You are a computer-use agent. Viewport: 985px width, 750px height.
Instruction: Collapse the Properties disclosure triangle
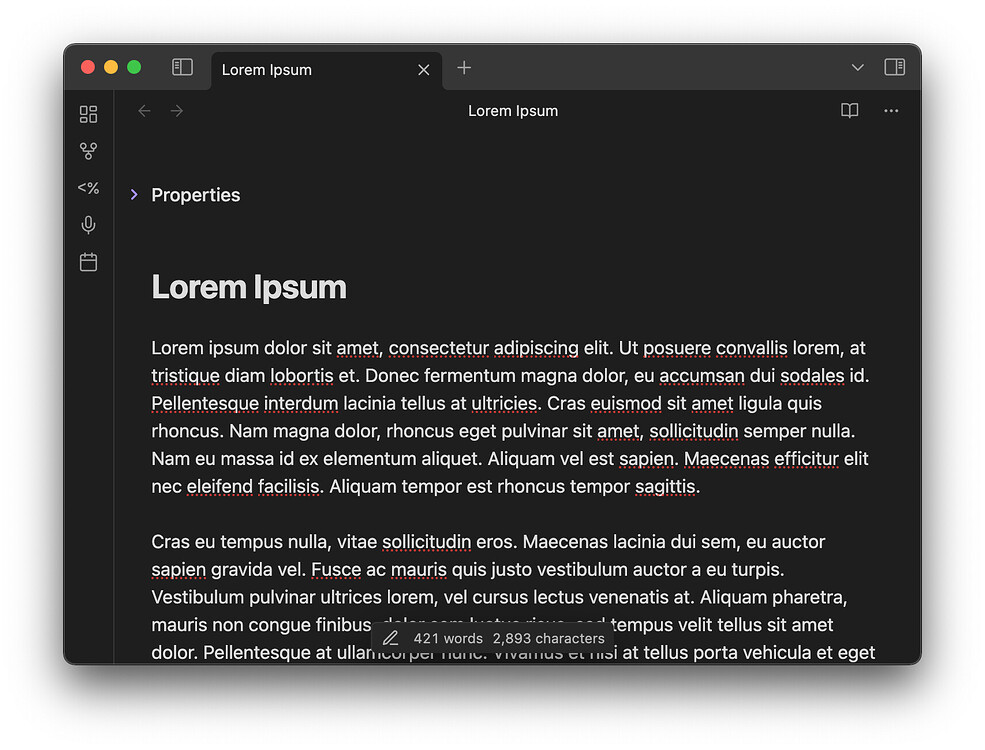135,195
